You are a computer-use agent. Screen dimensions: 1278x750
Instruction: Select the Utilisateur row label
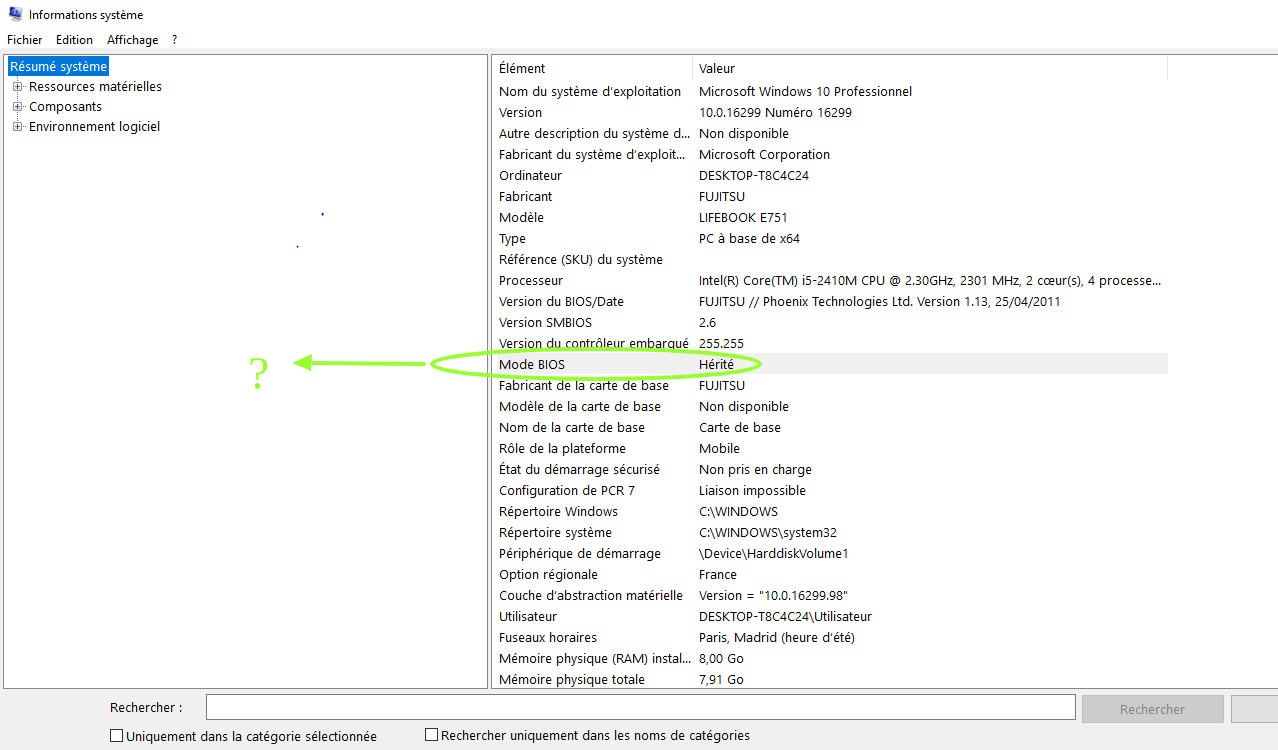(x=528, y=617)
